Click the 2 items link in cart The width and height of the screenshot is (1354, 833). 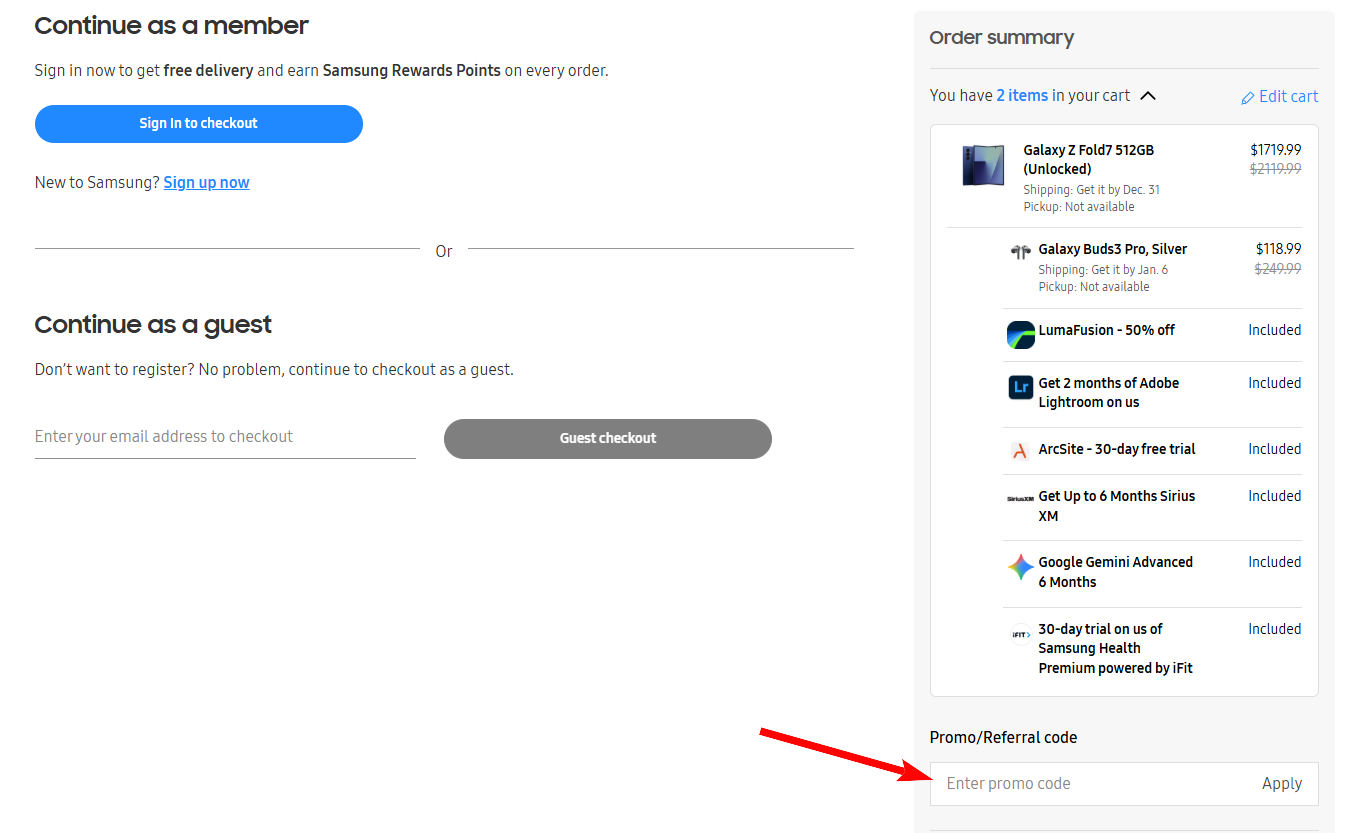coord(1022,96)
